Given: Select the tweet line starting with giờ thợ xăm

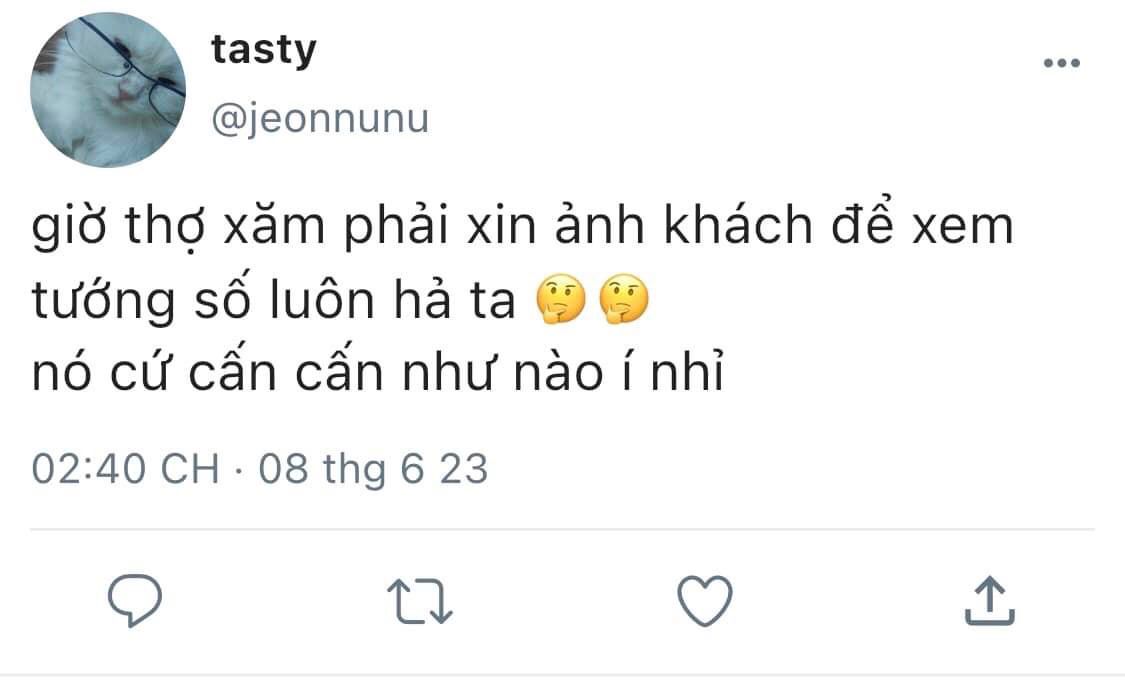Looking at the screenshot, I should click(523, 227).
